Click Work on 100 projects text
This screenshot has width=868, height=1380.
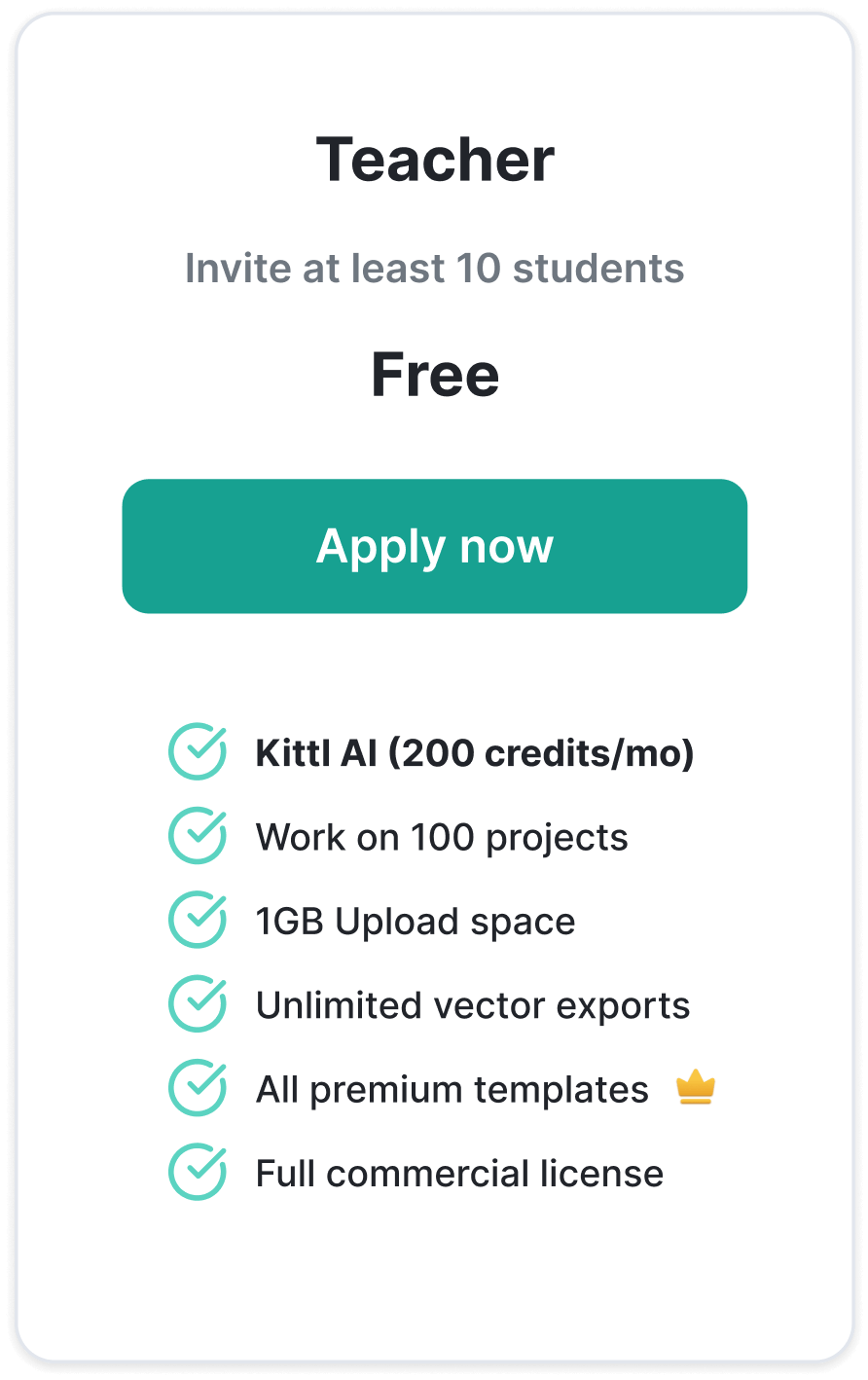(442, 838)
